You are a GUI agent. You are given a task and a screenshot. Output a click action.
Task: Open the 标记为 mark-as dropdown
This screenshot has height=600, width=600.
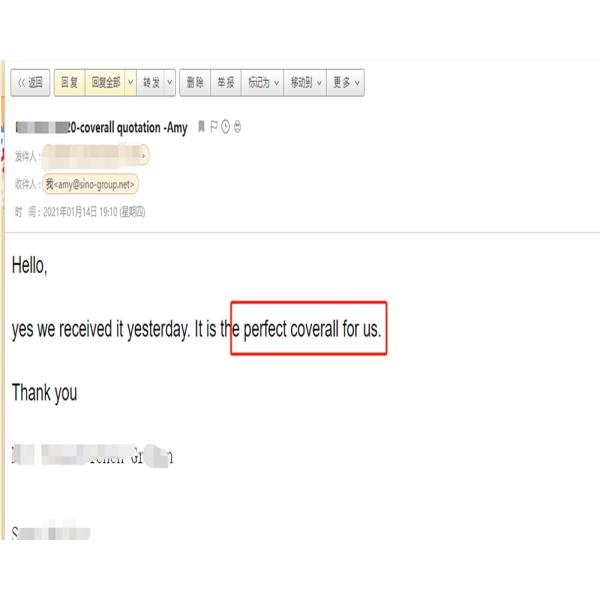[262, 82]
